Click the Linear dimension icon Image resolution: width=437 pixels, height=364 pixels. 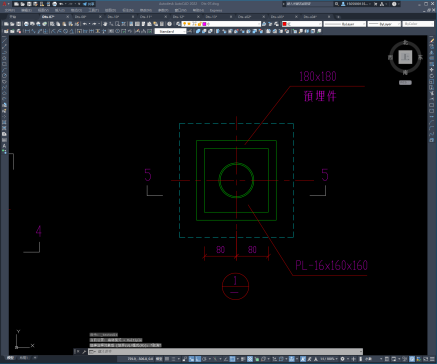(x=27, y=31)
